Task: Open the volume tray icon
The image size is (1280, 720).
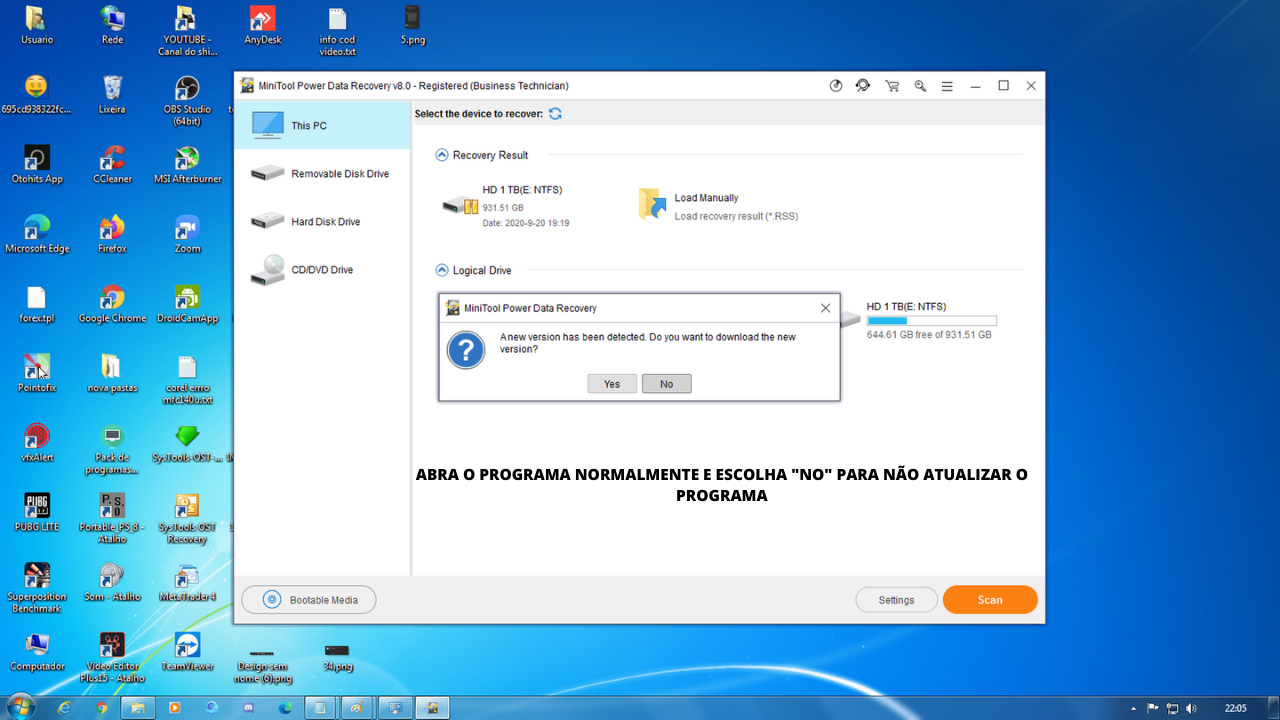Action: pos(1191,708)
